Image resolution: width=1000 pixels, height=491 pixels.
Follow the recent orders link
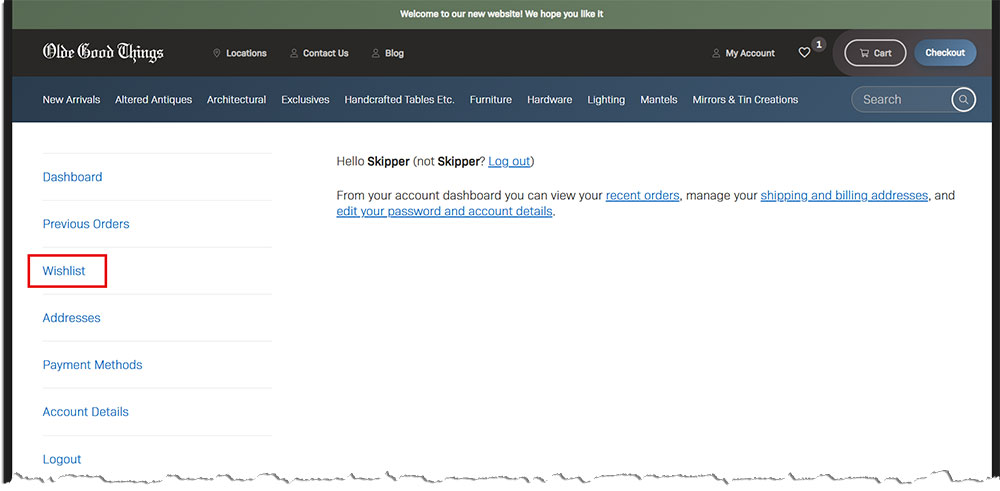tap(642, 195)
